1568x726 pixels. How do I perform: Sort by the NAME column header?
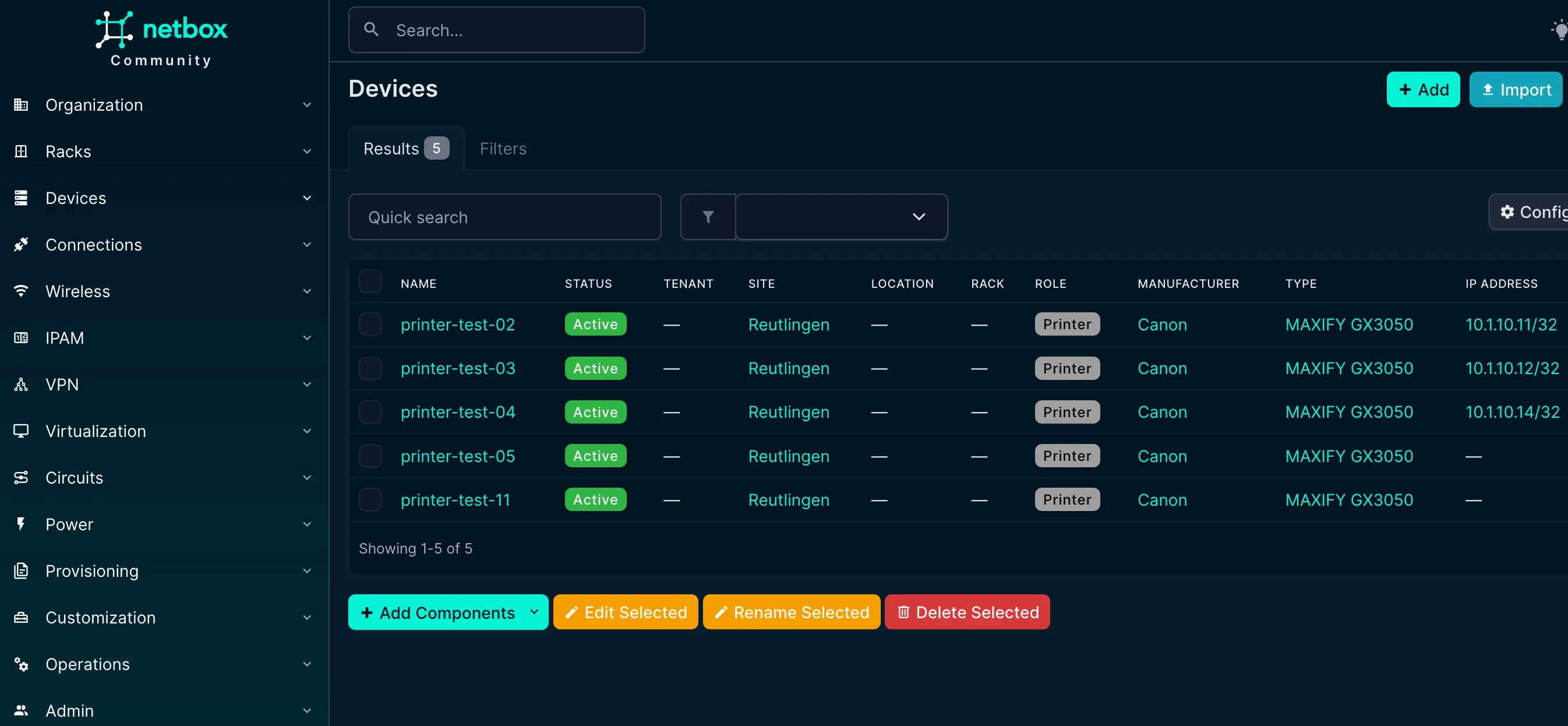[x=418, y=284]
